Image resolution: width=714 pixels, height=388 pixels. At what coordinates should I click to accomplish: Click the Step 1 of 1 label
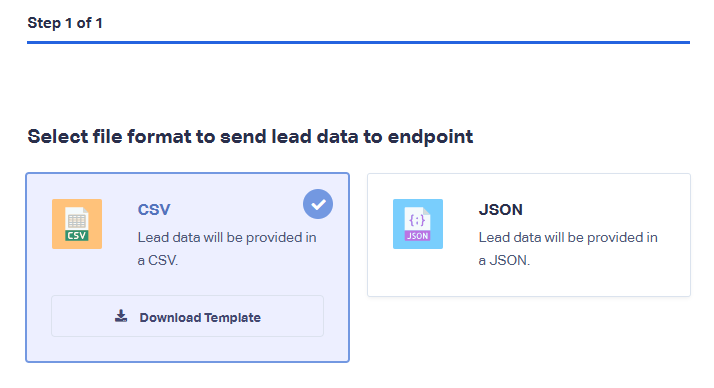point(65,23)
